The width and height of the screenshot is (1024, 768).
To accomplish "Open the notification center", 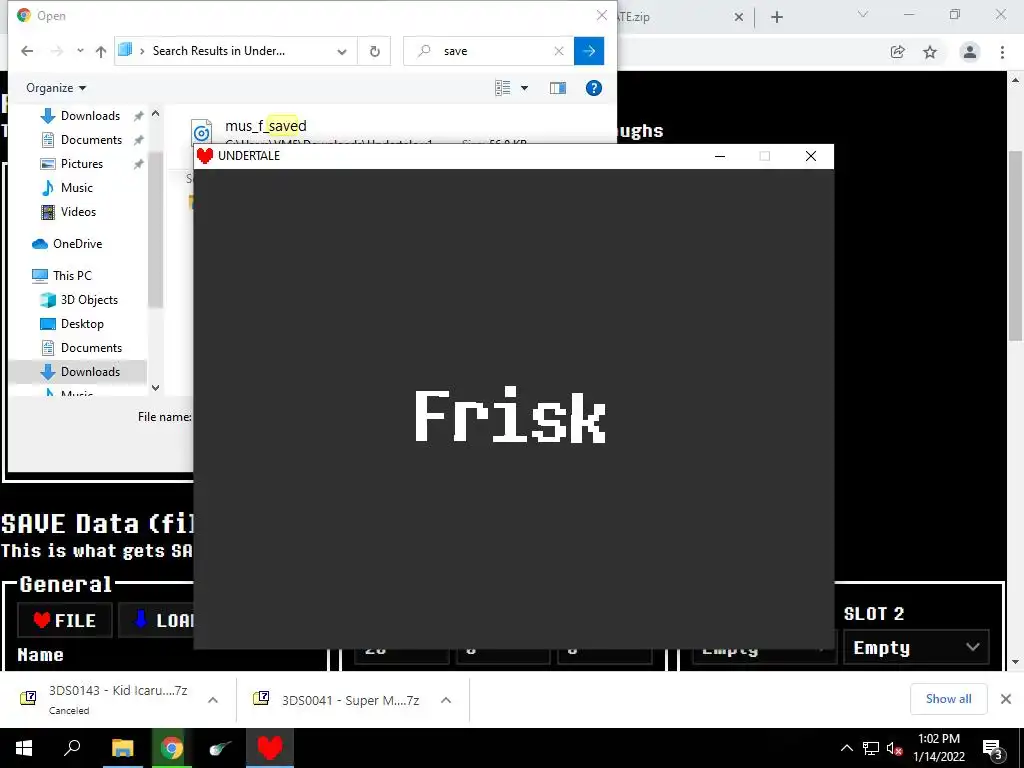I will [992, 748].
